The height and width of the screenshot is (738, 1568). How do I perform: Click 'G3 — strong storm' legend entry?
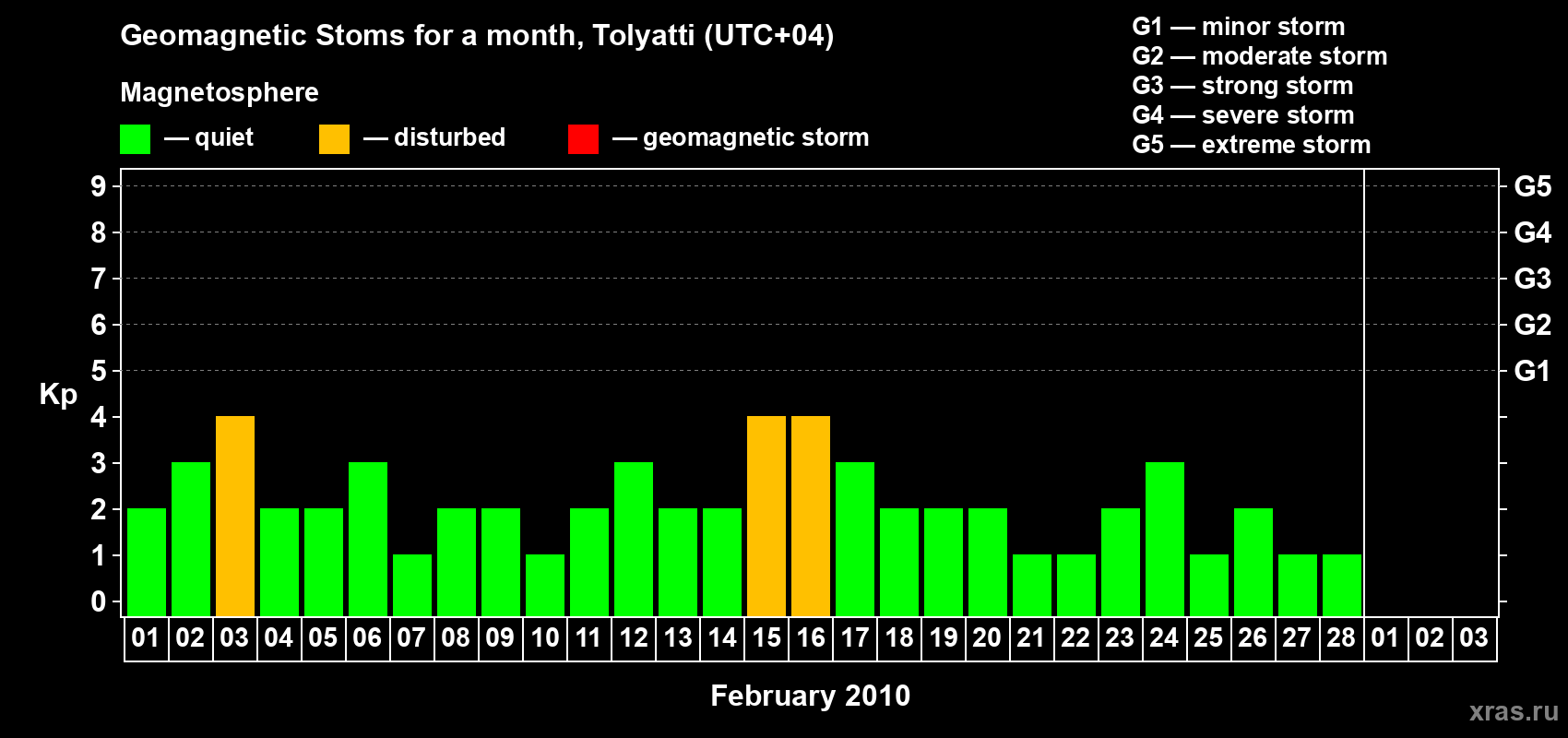point(1242,85)
